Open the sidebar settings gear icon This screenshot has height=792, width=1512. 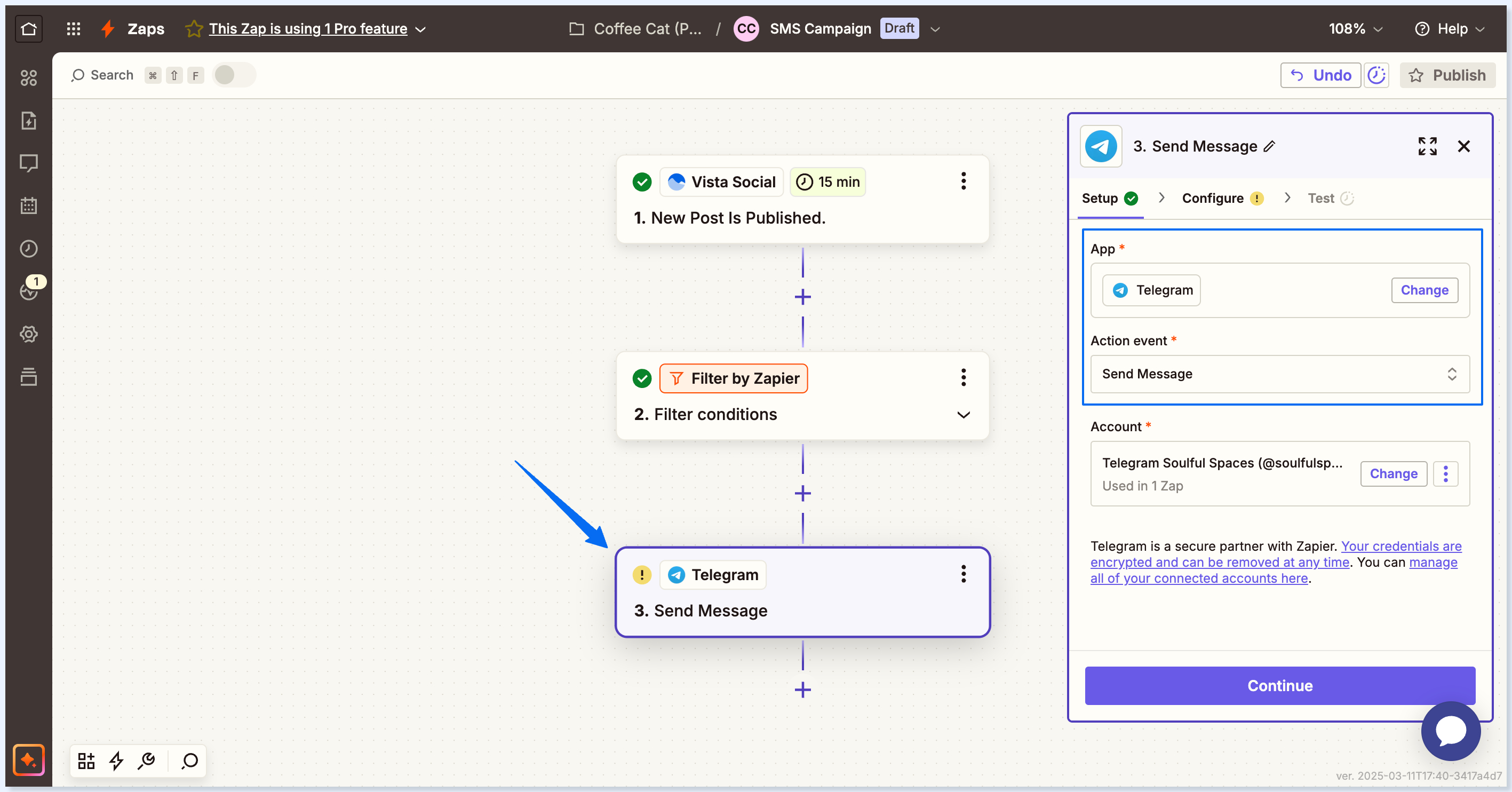click(29, 334)
